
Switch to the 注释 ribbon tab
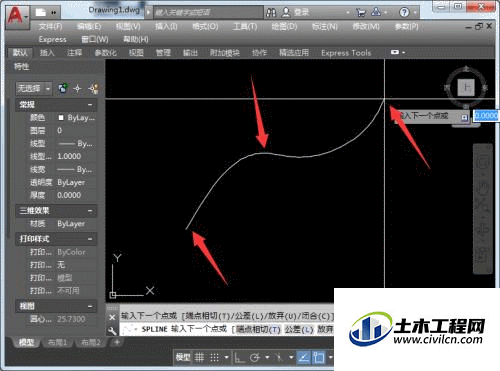(74, 53)
